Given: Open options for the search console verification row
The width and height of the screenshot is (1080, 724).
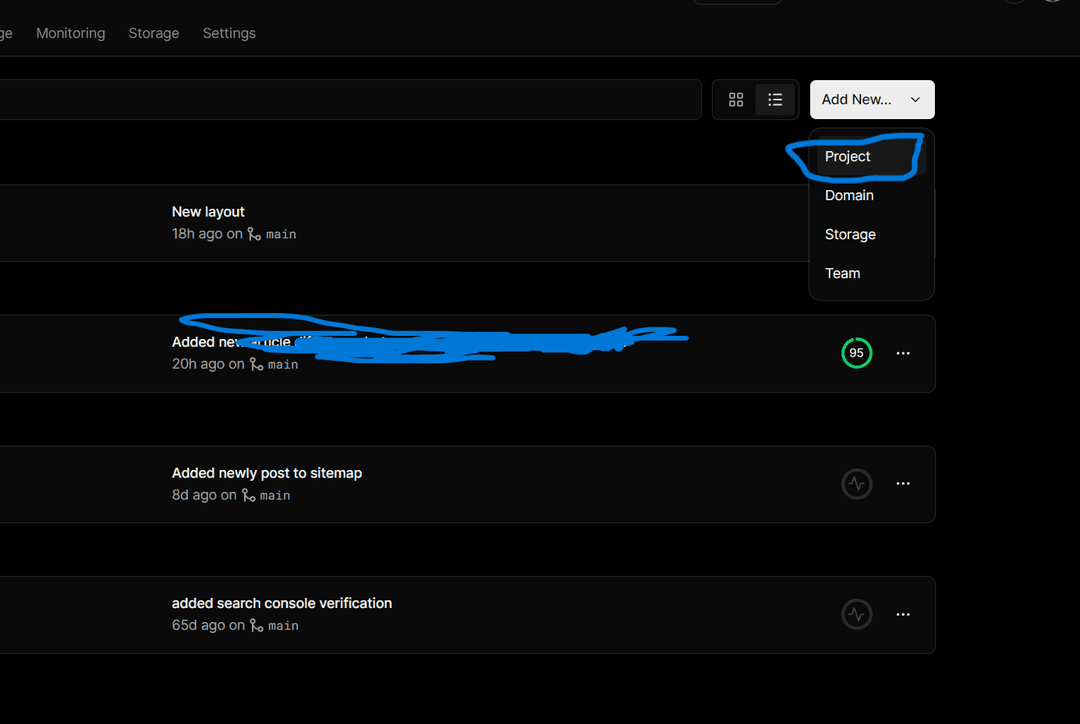Looking at the screenshot, I should tap(903, 614).
